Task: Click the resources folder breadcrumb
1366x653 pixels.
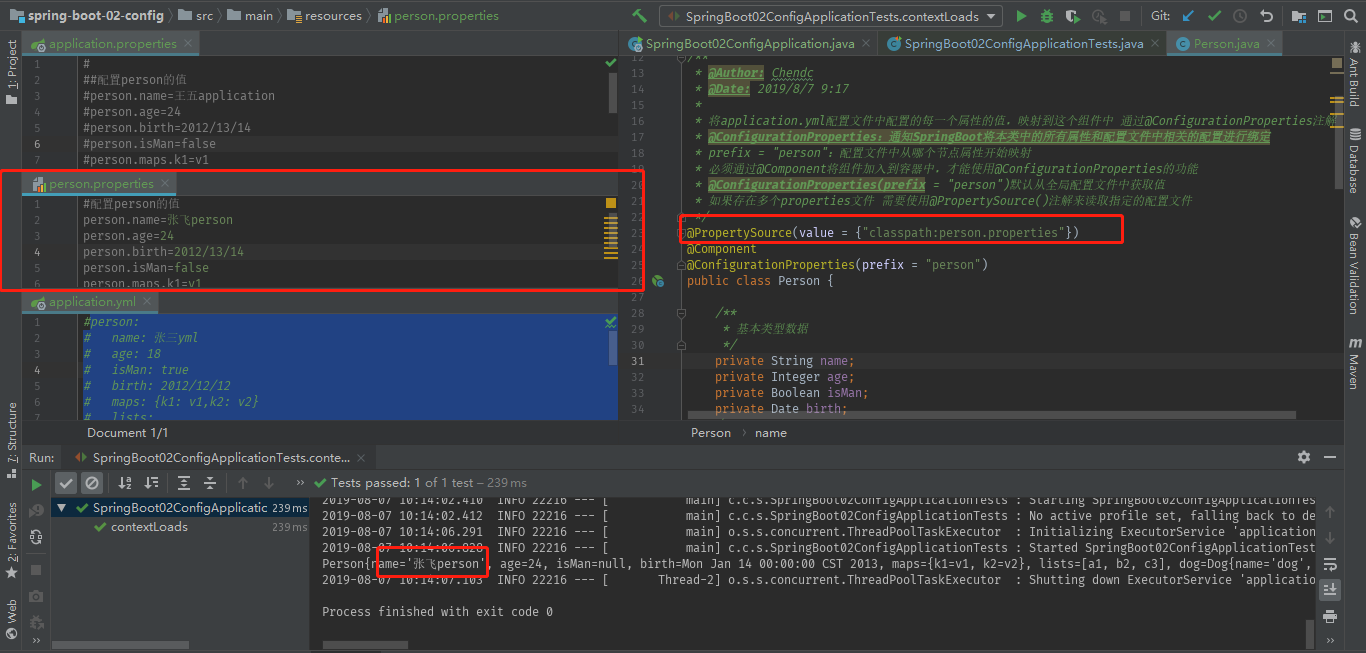Action: [x=324, y=16]
